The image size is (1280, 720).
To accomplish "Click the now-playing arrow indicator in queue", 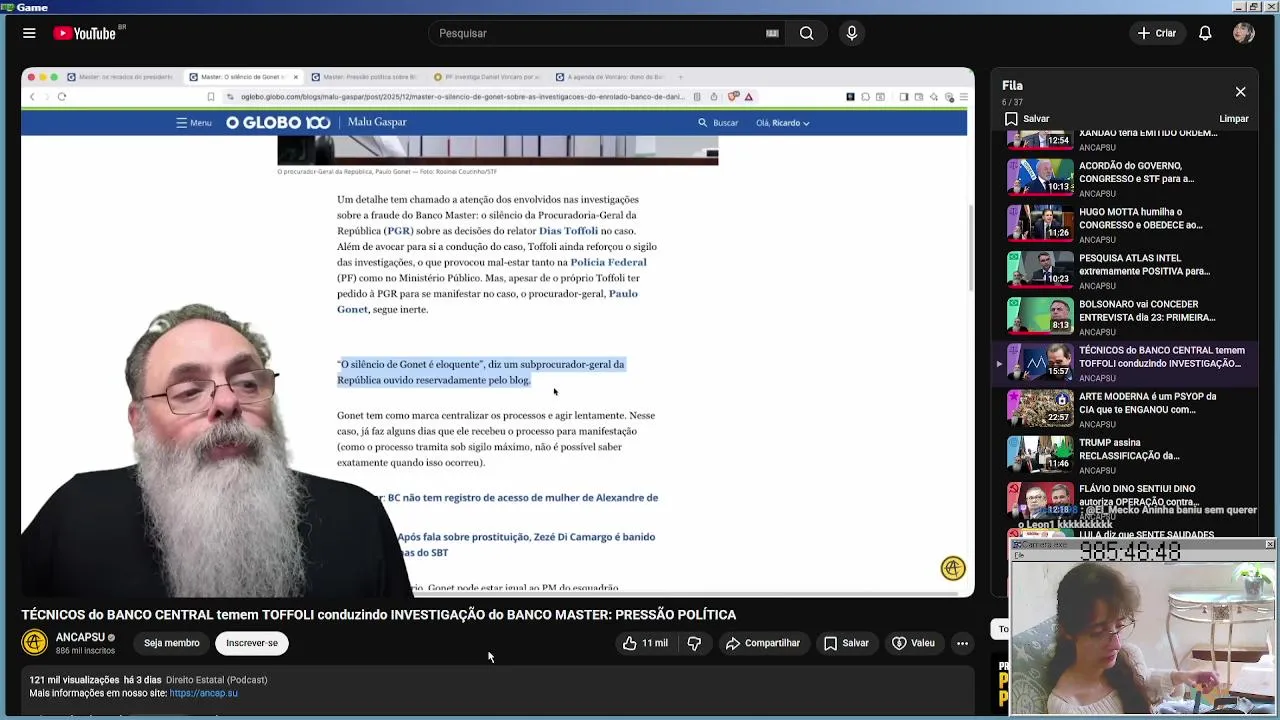I will (x=999, y=364).
